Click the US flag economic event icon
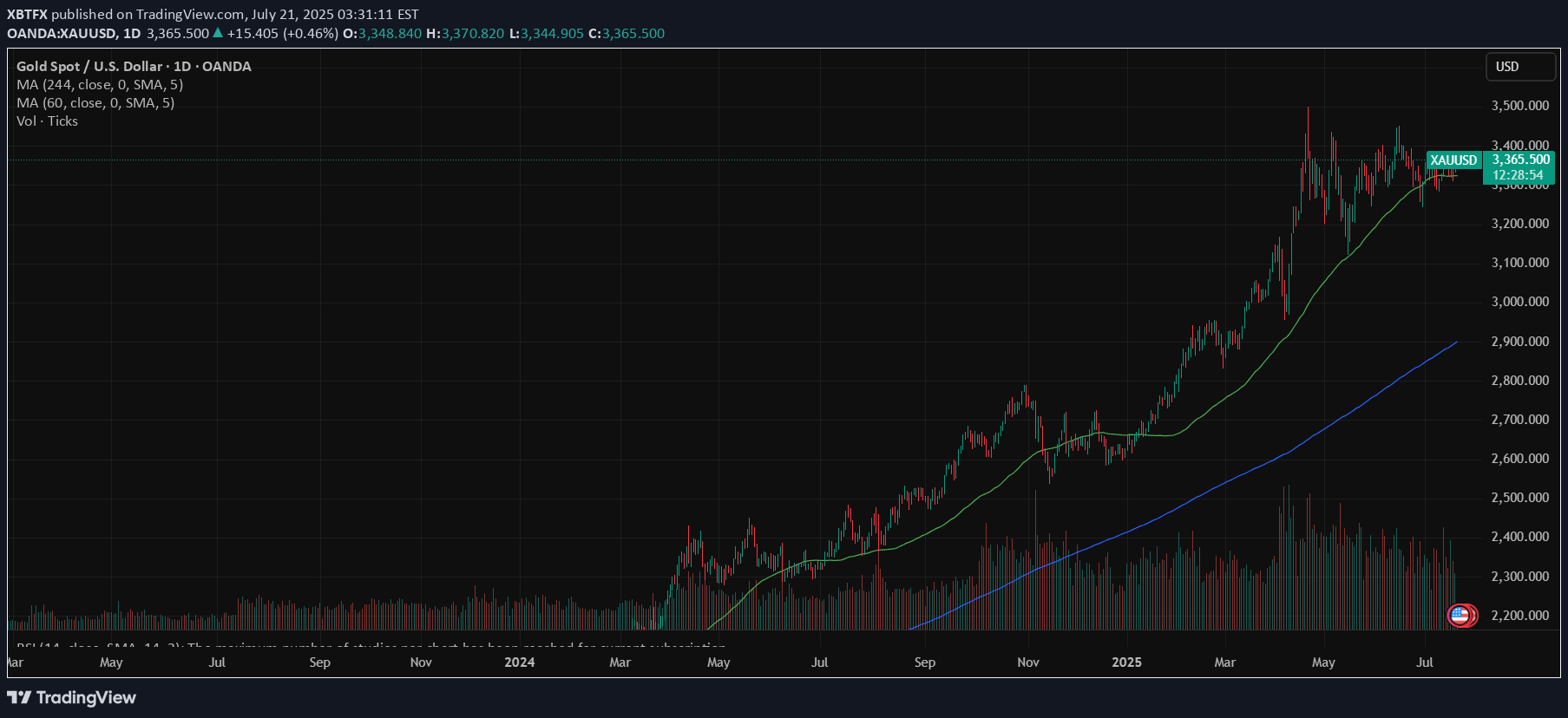The image size is (1568, 718). point(1460,616)
